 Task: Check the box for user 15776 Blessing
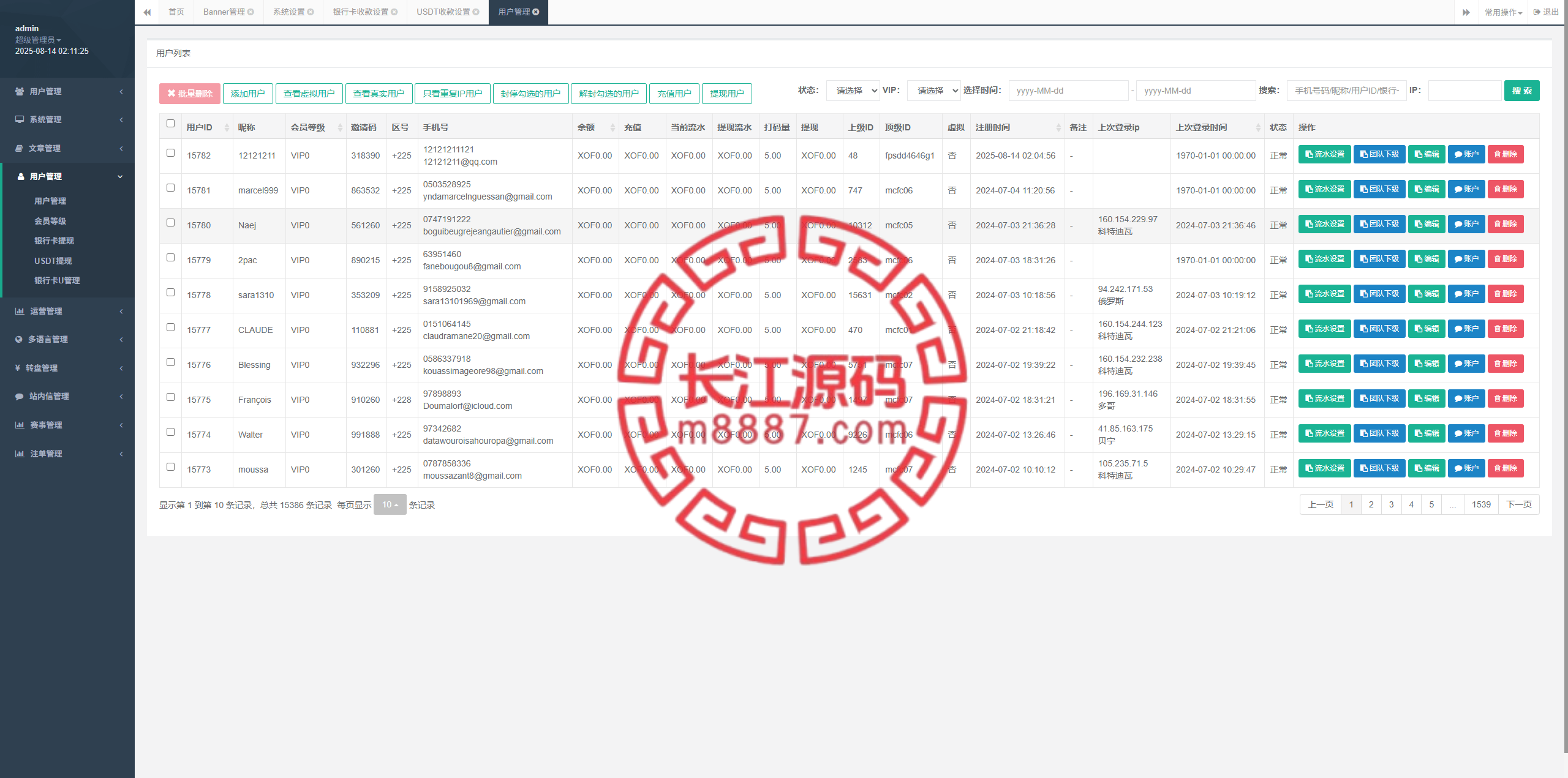click(171, 362)
